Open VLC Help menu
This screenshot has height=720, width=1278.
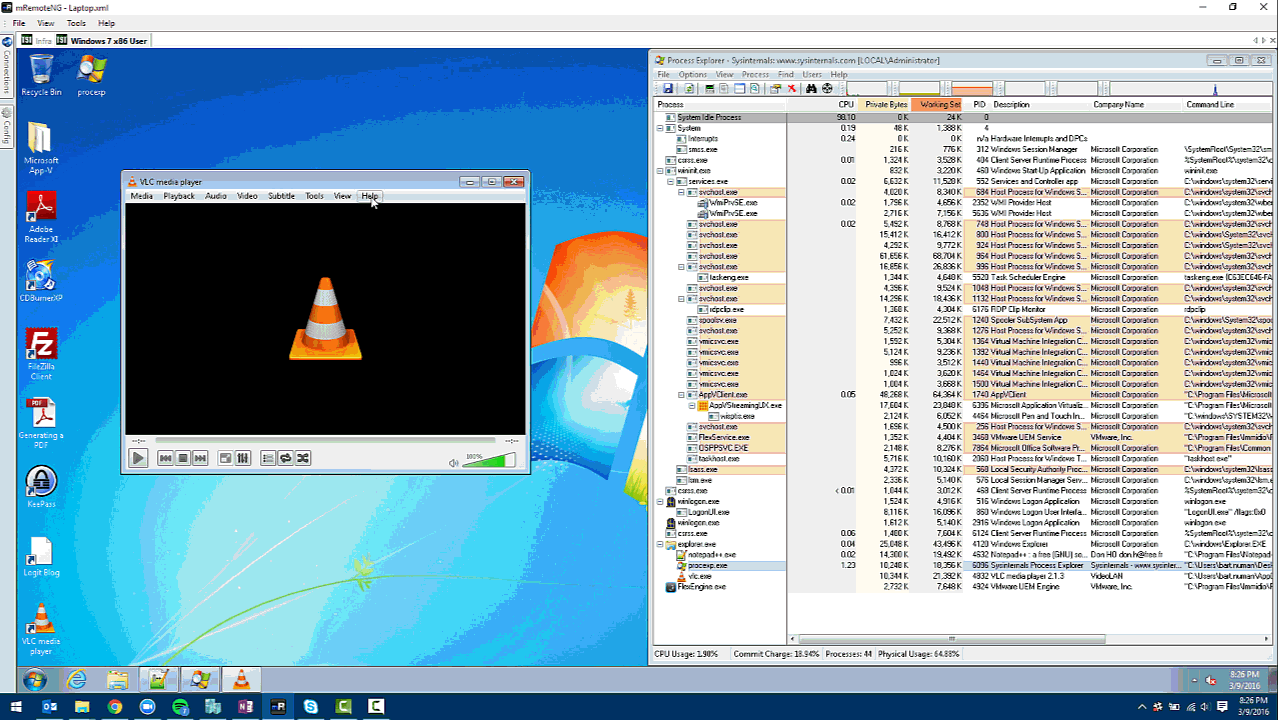[370, 196]
